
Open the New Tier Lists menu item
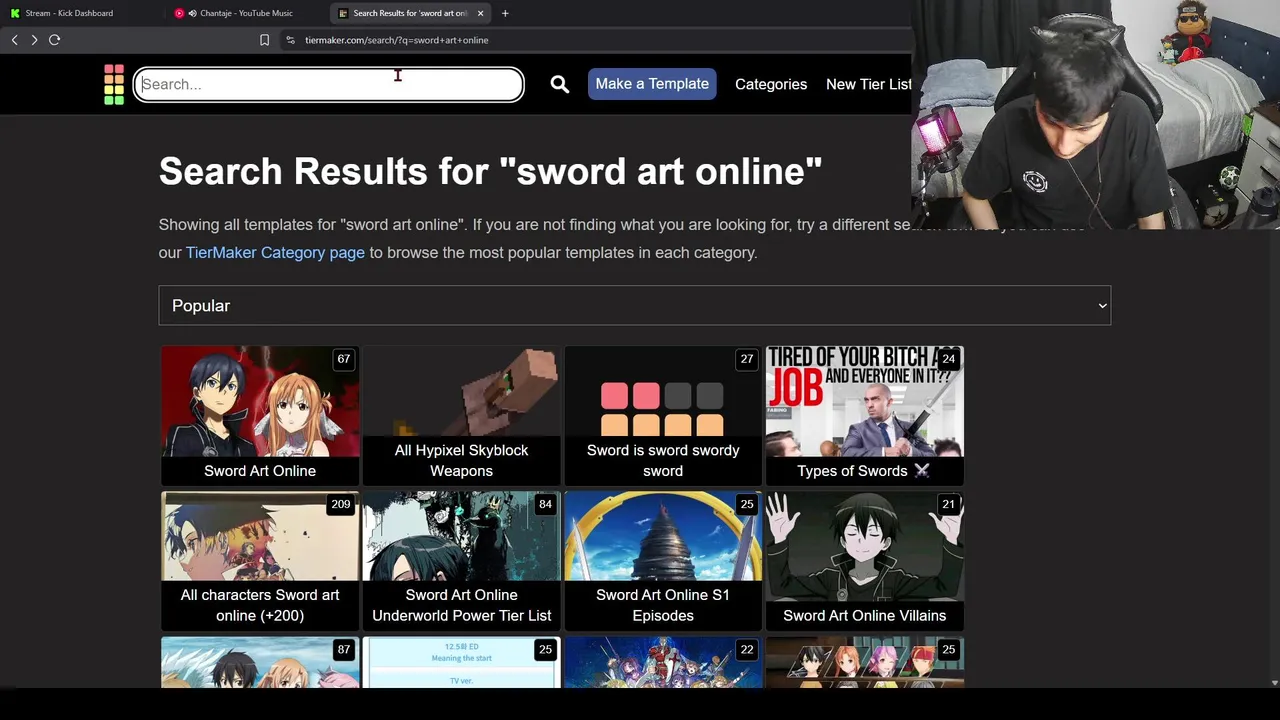point(869,84)
